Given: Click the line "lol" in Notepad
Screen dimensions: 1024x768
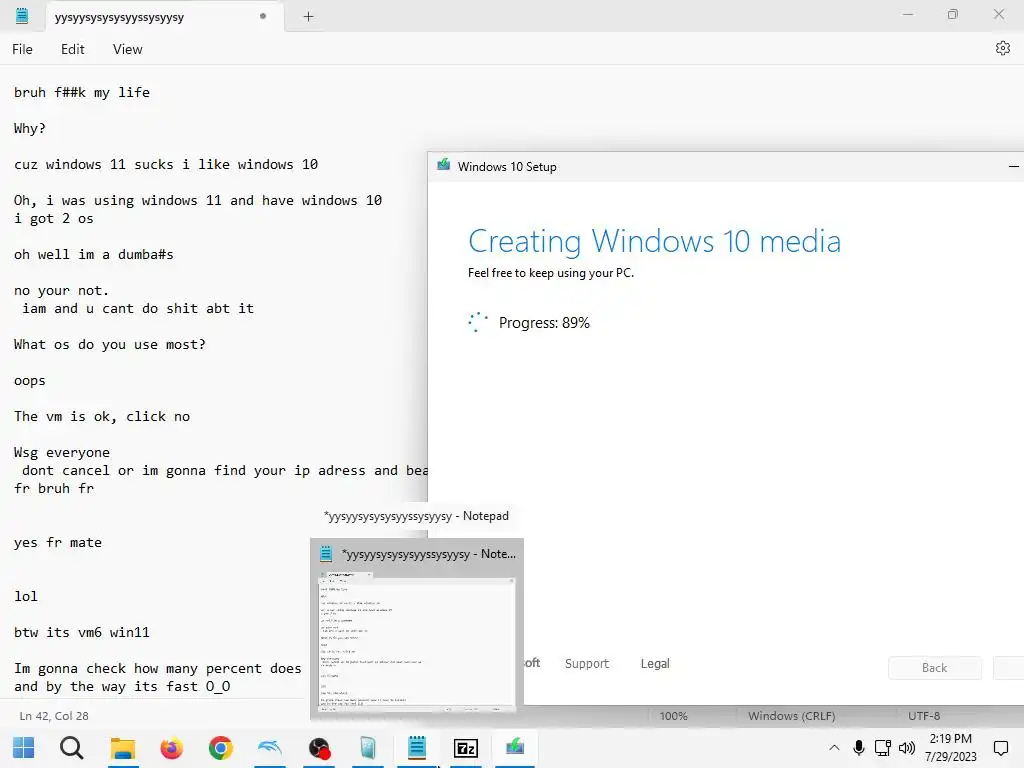Looking at the screenshot, I should pyautogui.click(x=25, y=596).
